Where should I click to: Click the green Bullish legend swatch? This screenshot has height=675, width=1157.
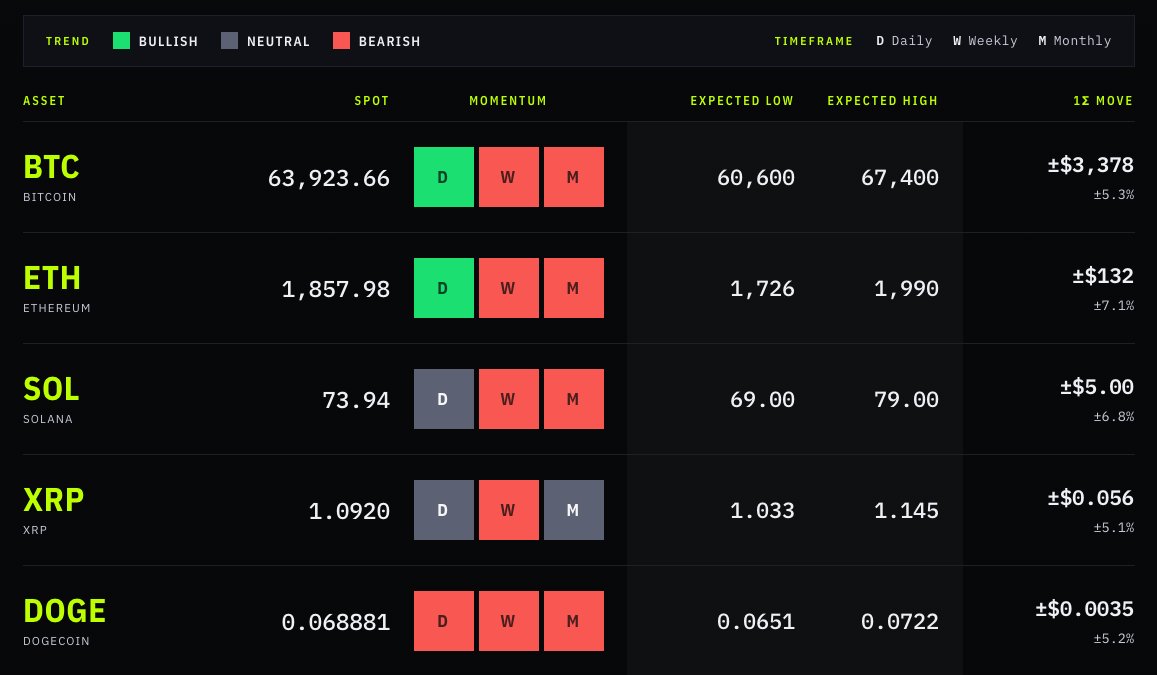point(121,41)
